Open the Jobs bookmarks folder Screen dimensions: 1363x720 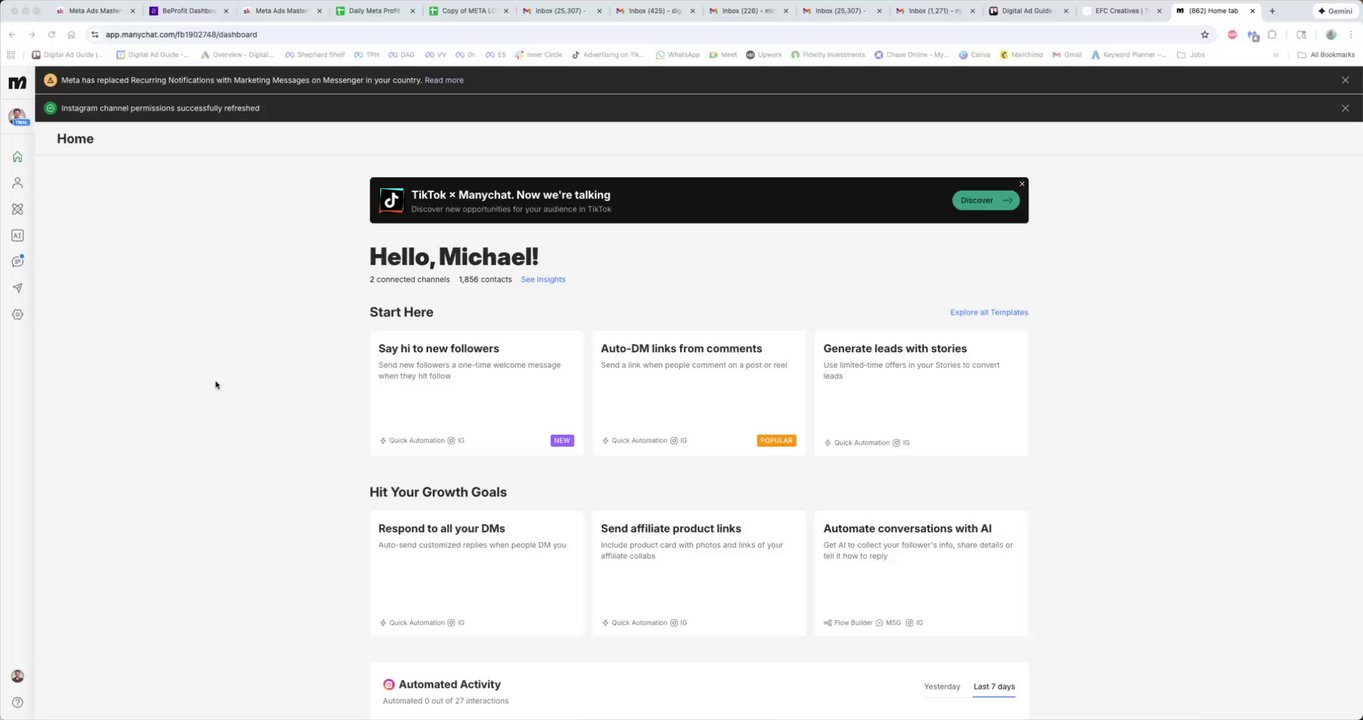[1190, 55]
